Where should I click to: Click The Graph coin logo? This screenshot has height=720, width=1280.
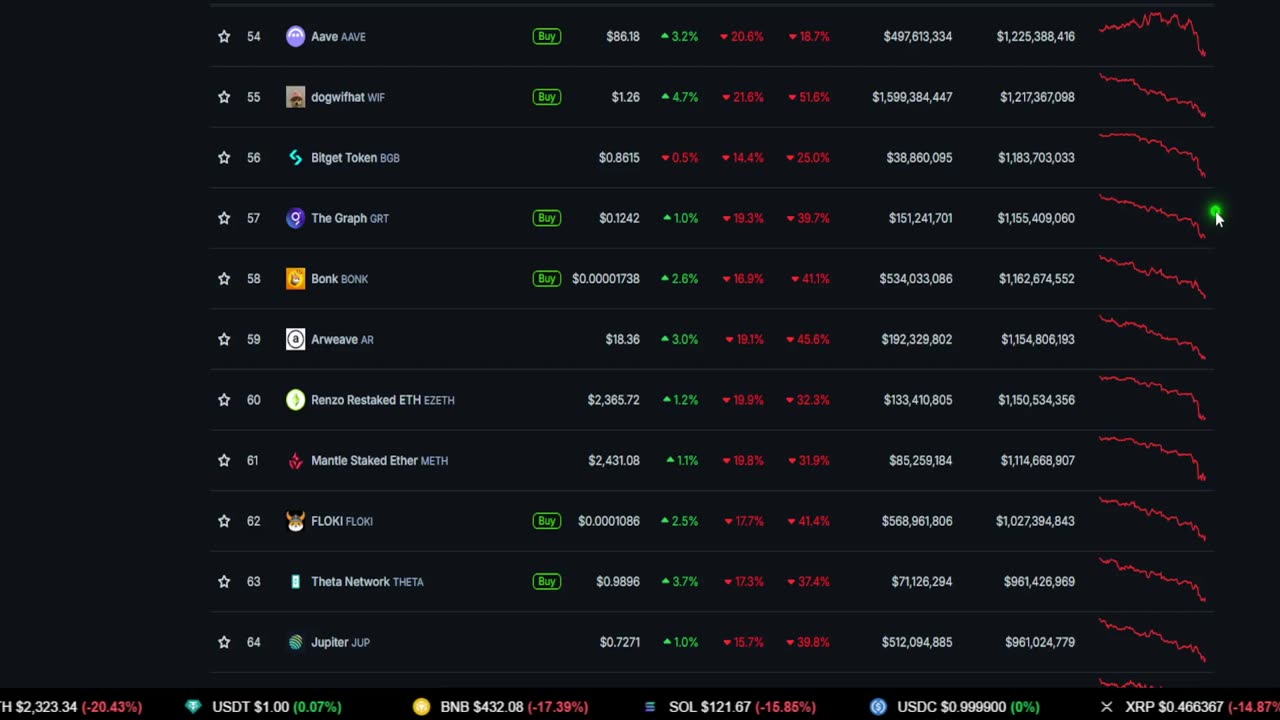[x=295, y=218]
